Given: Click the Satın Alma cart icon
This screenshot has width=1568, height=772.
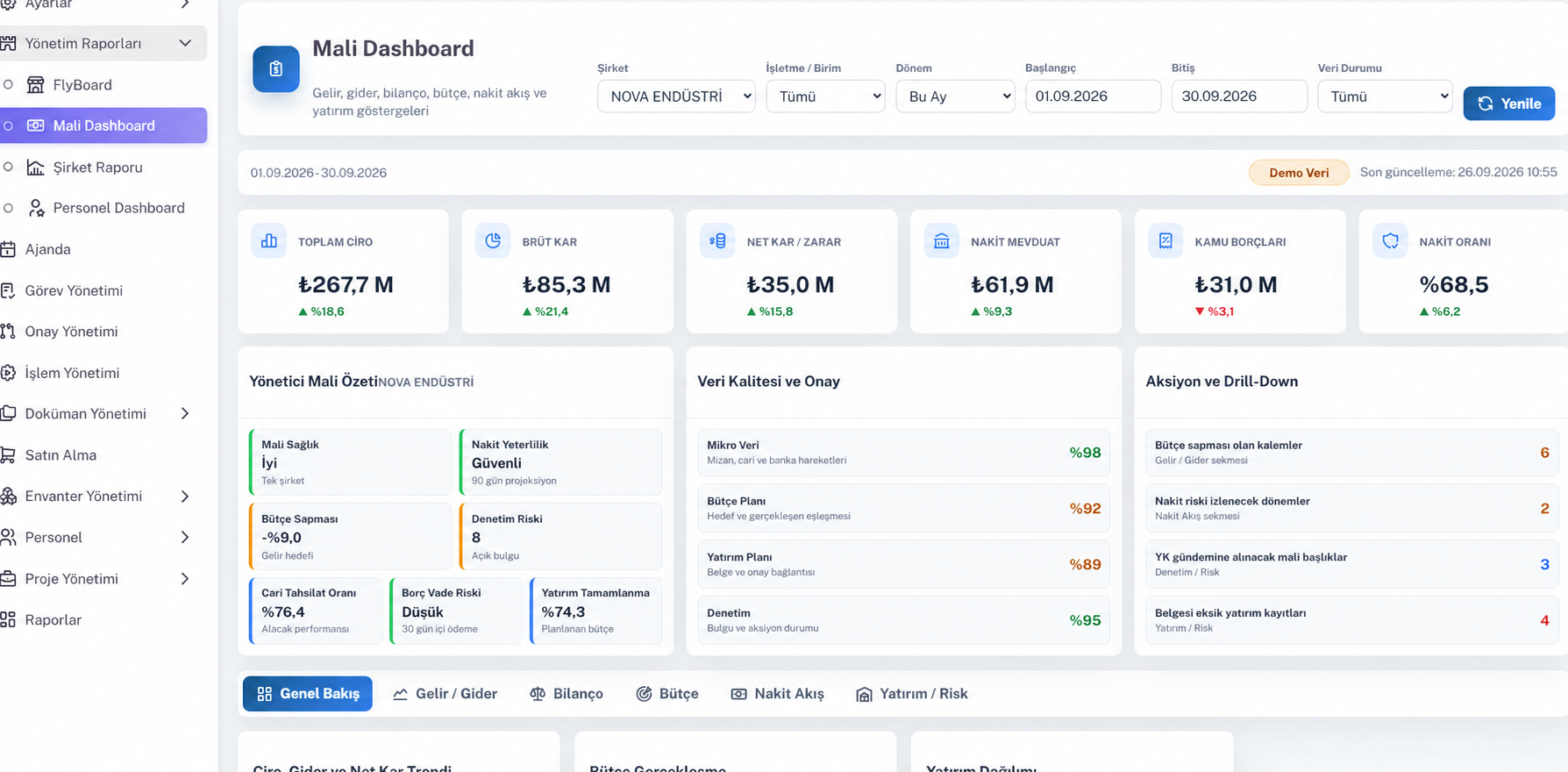Looking at the screenshot, I should pos(8,455).
